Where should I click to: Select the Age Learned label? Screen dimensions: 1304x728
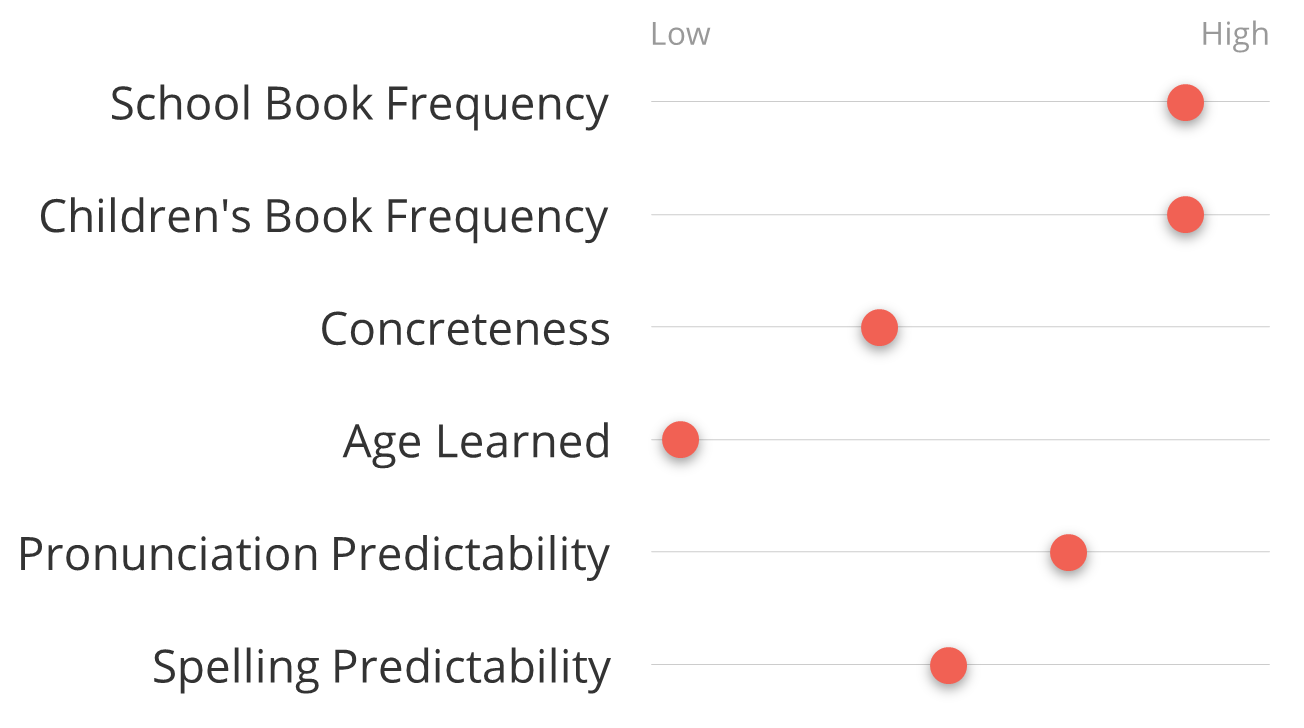476,442
